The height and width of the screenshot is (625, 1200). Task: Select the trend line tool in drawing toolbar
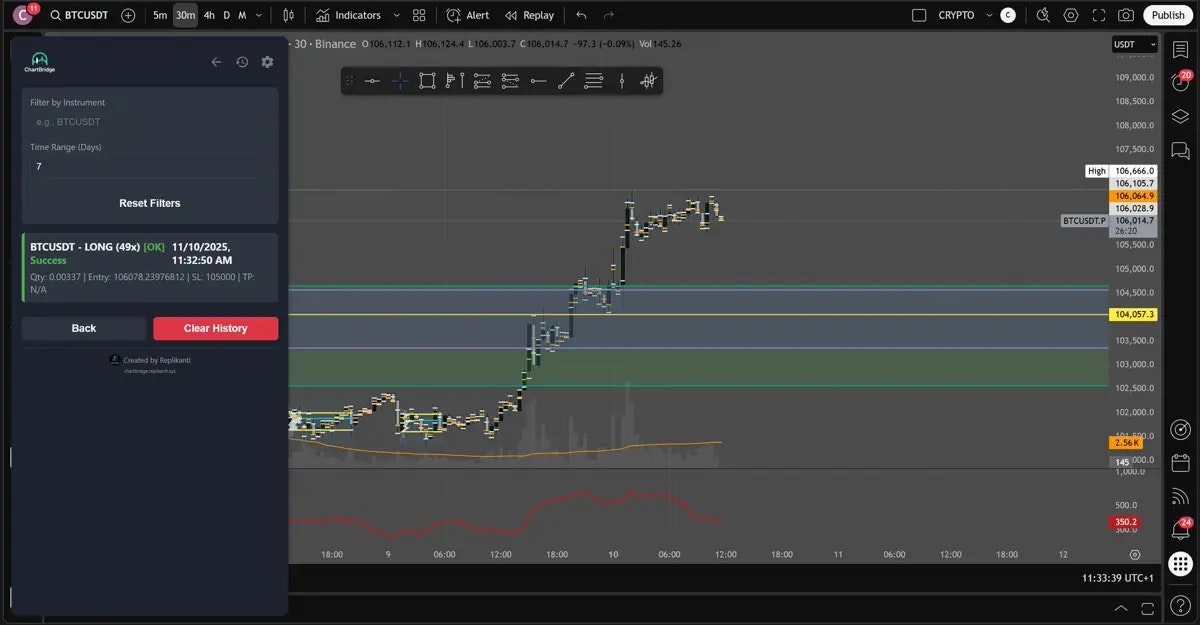[566, 81]
